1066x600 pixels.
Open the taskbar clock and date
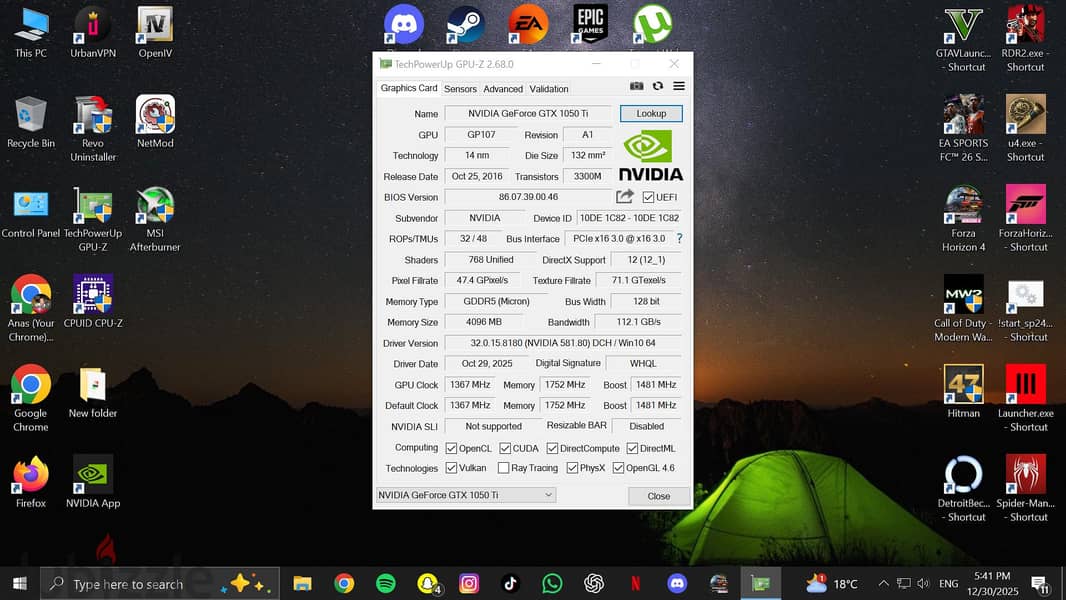[993, 583]
